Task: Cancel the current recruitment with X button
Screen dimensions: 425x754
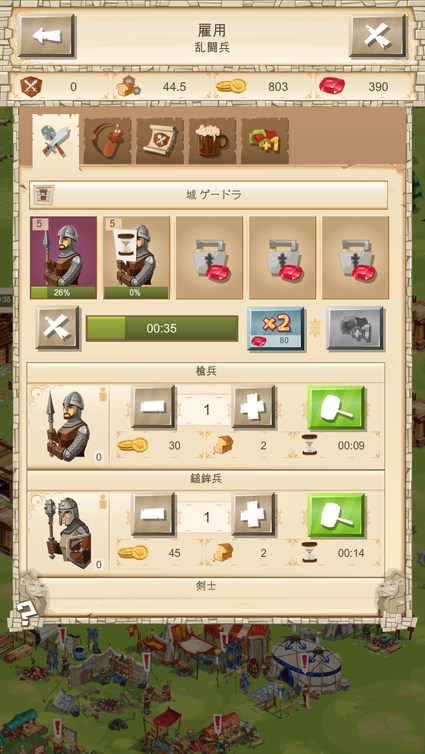Action: pyautogui.click(x=57, y=327)
